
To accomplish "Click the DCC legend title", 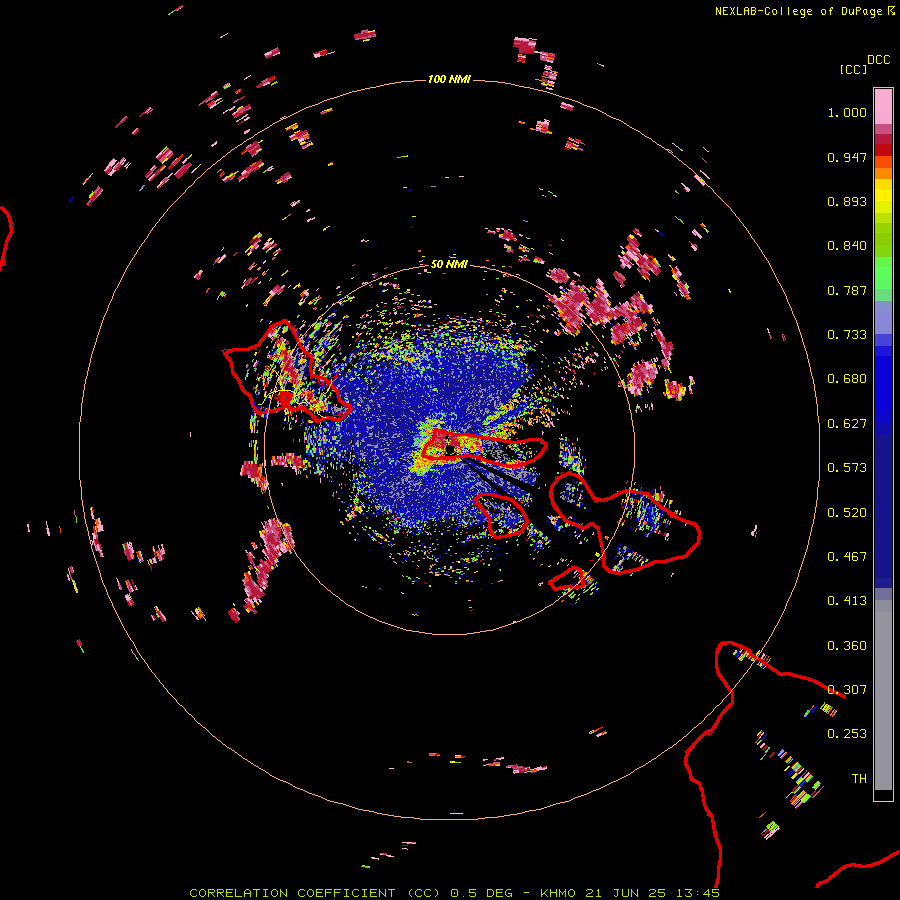I will (x=879, y=60).
